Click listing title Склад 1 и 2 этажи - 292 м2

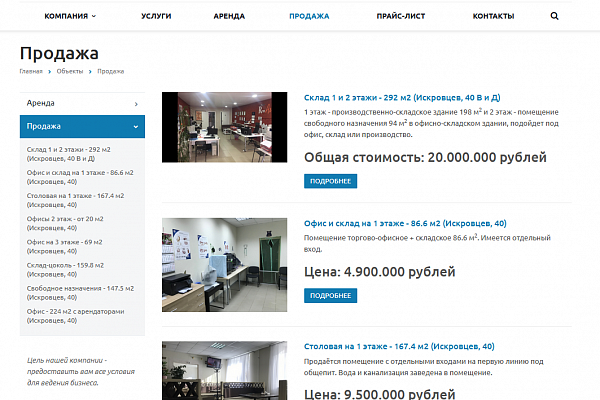(x=402, y=98)
